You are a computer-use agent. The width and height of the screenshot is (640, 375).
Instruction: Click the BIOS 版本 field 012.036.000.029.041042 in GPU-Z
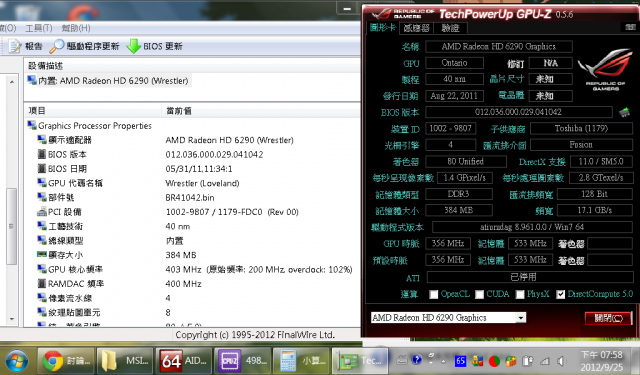pos(519,112)
